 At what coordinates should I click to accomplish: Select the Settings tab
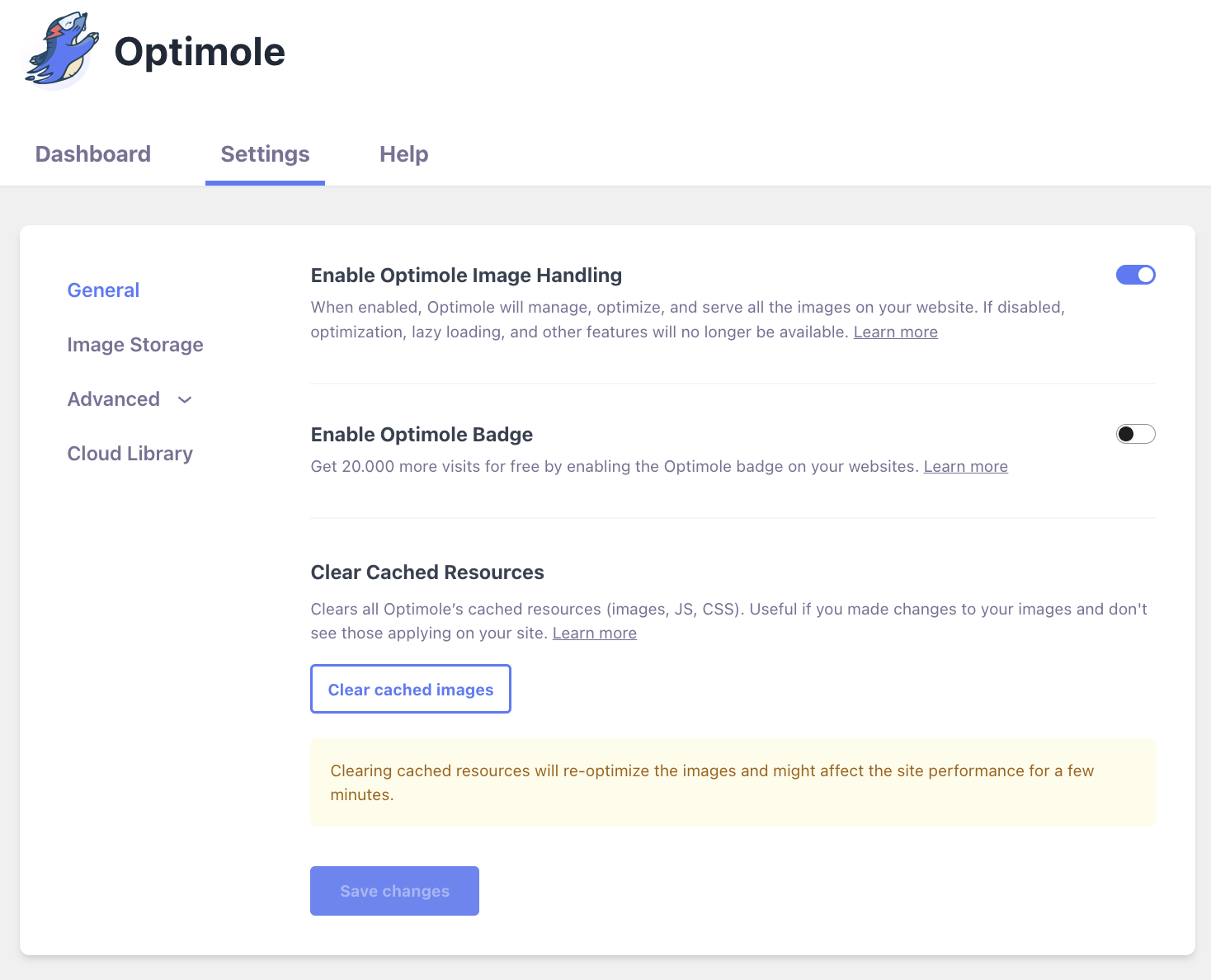coord(265,154)
